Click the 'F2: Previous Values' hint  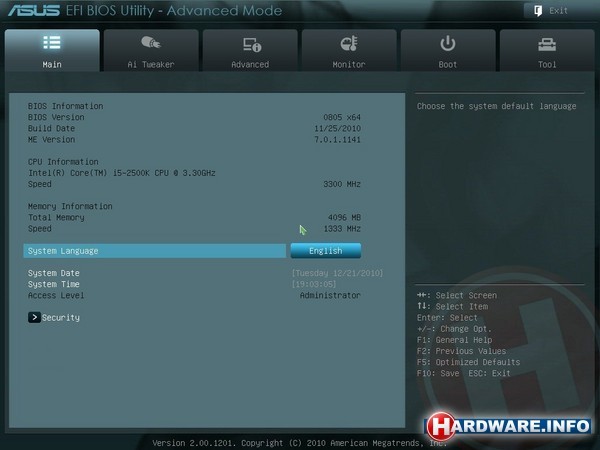click(461, 351)
